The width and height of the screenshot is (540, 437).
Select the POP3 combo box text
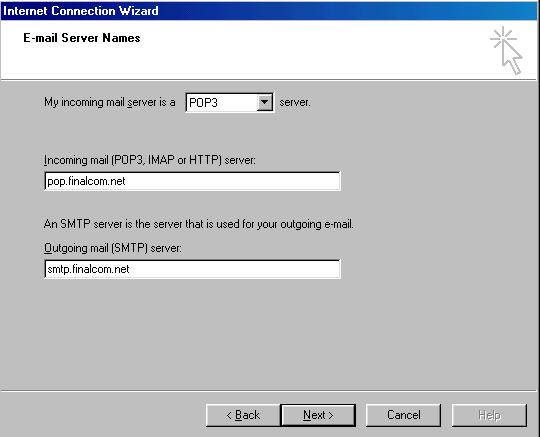pos(203,103)
